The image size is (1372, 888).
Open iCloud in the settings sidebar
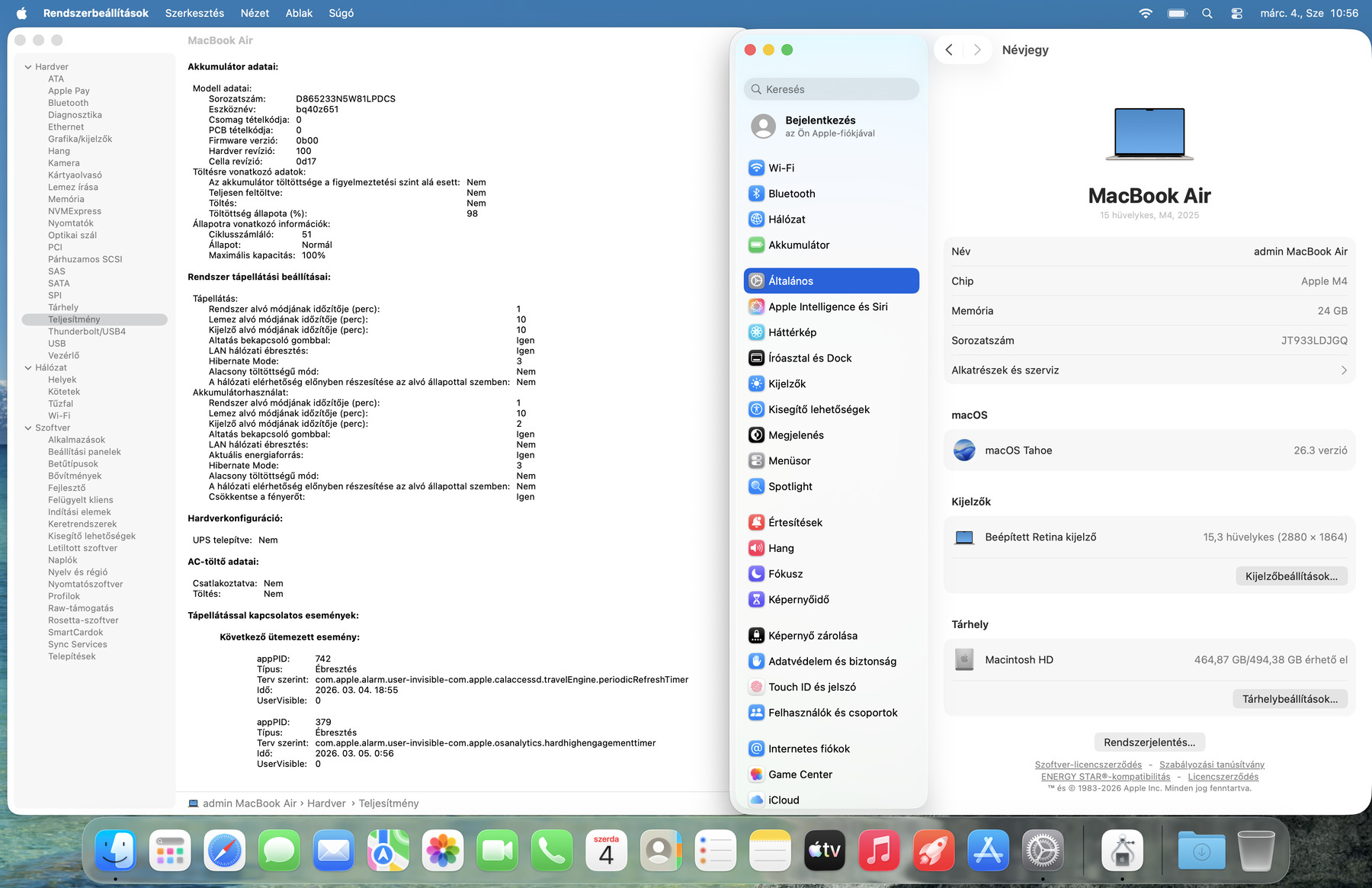(x=831, y=800)
